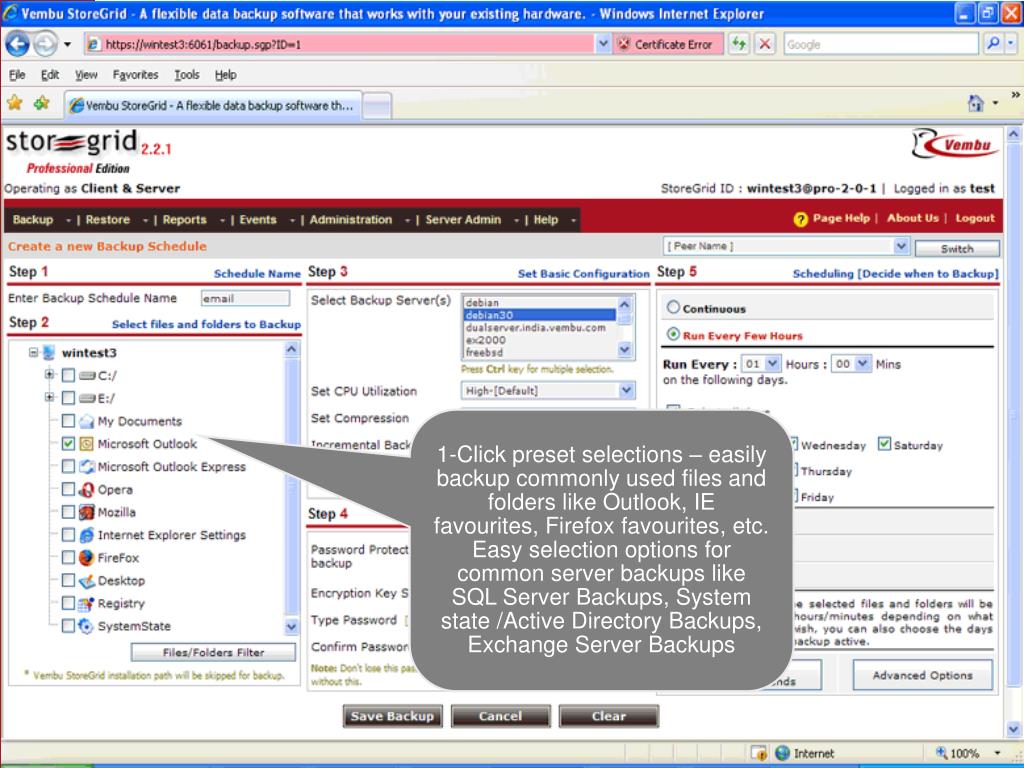Click the Stop loading red X icon
This screenshot has width=1024, height=768.
coord(765,44)
